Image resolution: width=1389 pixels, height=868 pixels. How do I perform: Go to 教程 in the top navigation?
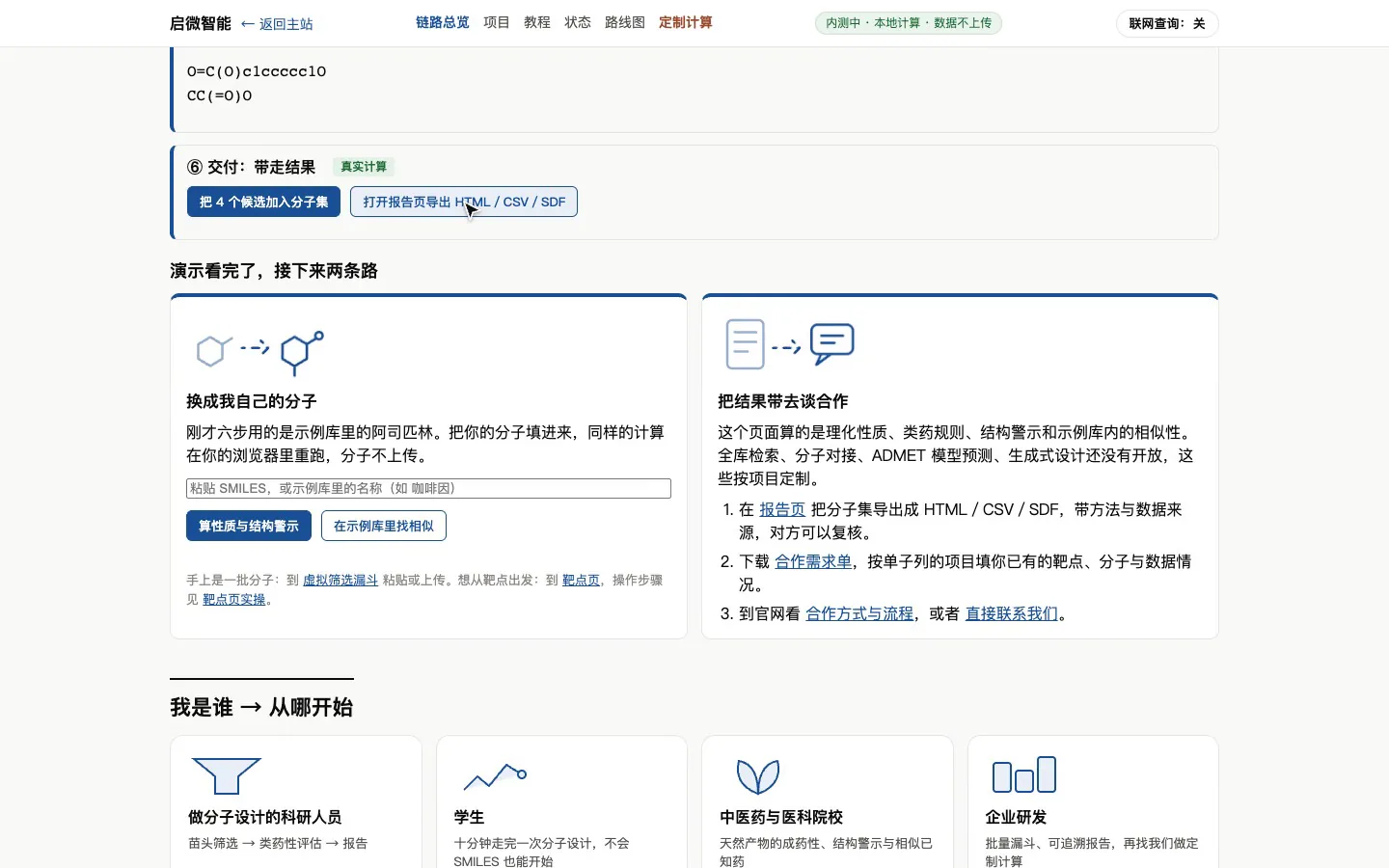pos(537,22)
